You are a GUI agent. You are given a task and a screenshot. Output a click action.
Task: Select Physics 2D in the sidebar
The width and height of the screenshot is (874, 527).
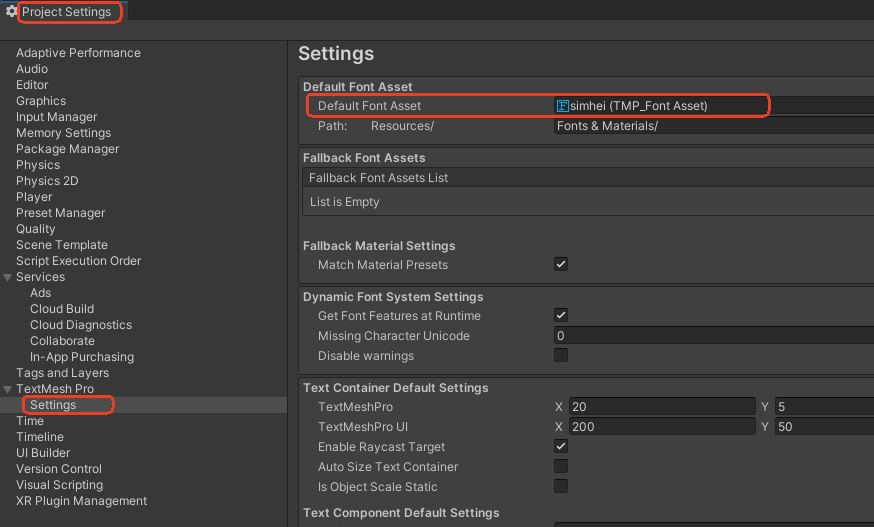pos(47,181)
